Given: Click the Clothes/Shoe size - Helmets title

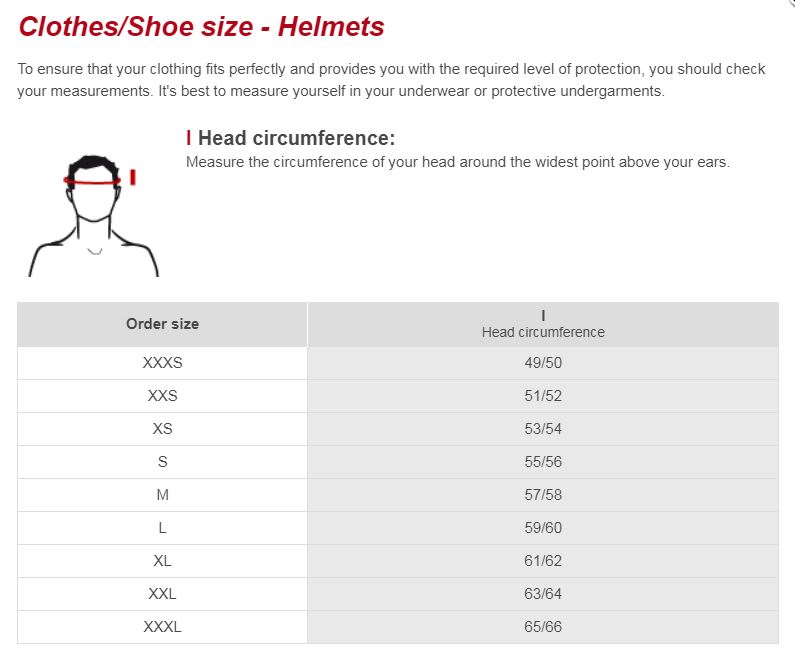Looking at the screenshot, I should point(201,26).
